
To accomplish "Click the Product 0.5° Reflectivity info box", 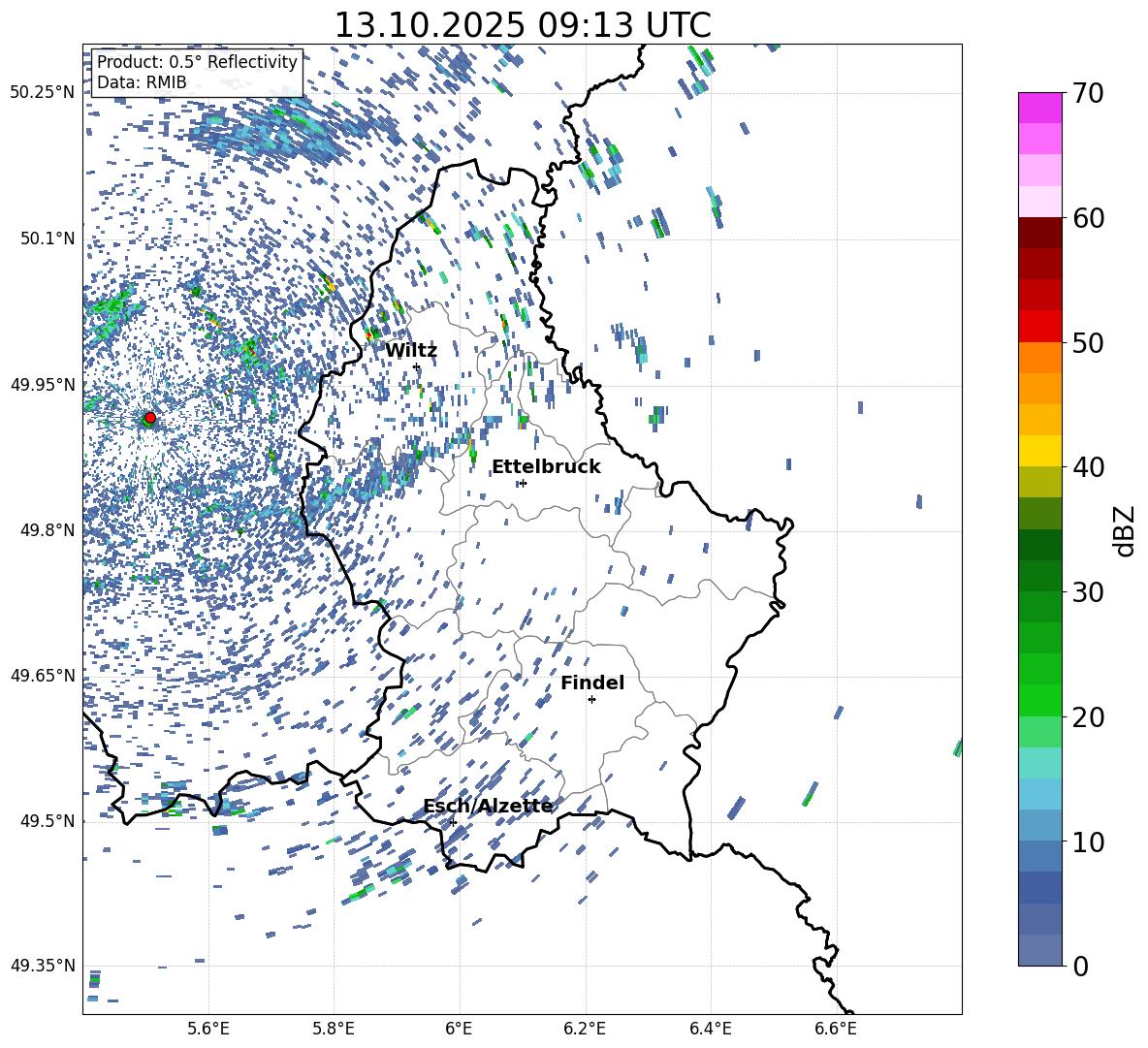I will pos(197,73).
